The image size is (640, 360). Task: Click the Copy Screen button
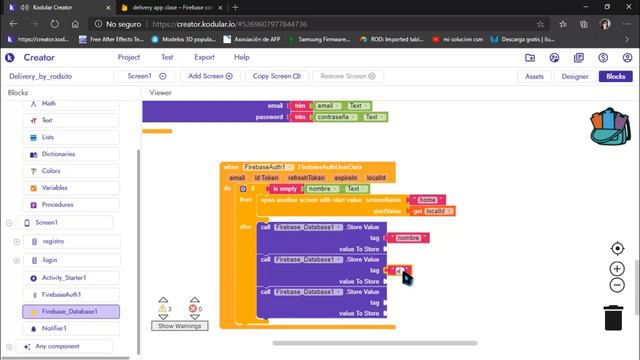tap(276, 76)
